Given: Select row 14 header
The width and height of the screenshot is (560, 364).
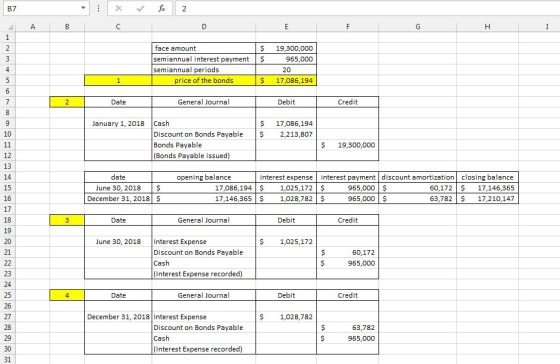Looking at the screenshot, I should point(8,177).
